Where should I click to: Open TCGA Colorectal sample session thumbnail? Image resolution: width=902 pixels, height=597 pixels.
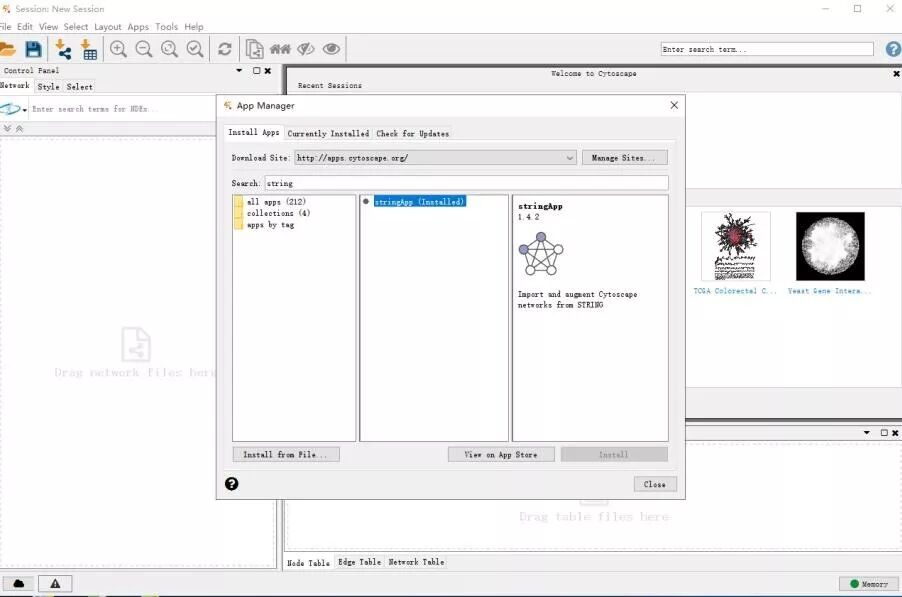coord(735,246)
